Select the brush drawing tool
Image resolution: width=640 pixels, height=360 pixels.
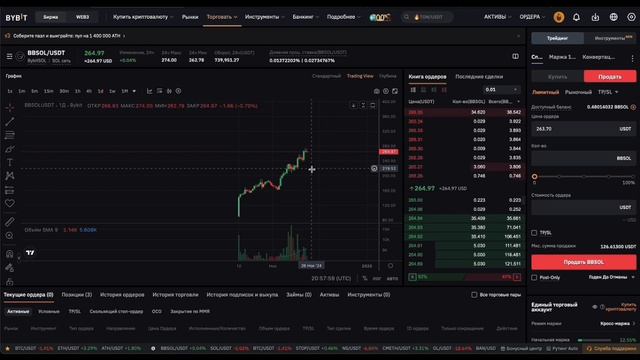click(x=10, y=149)
